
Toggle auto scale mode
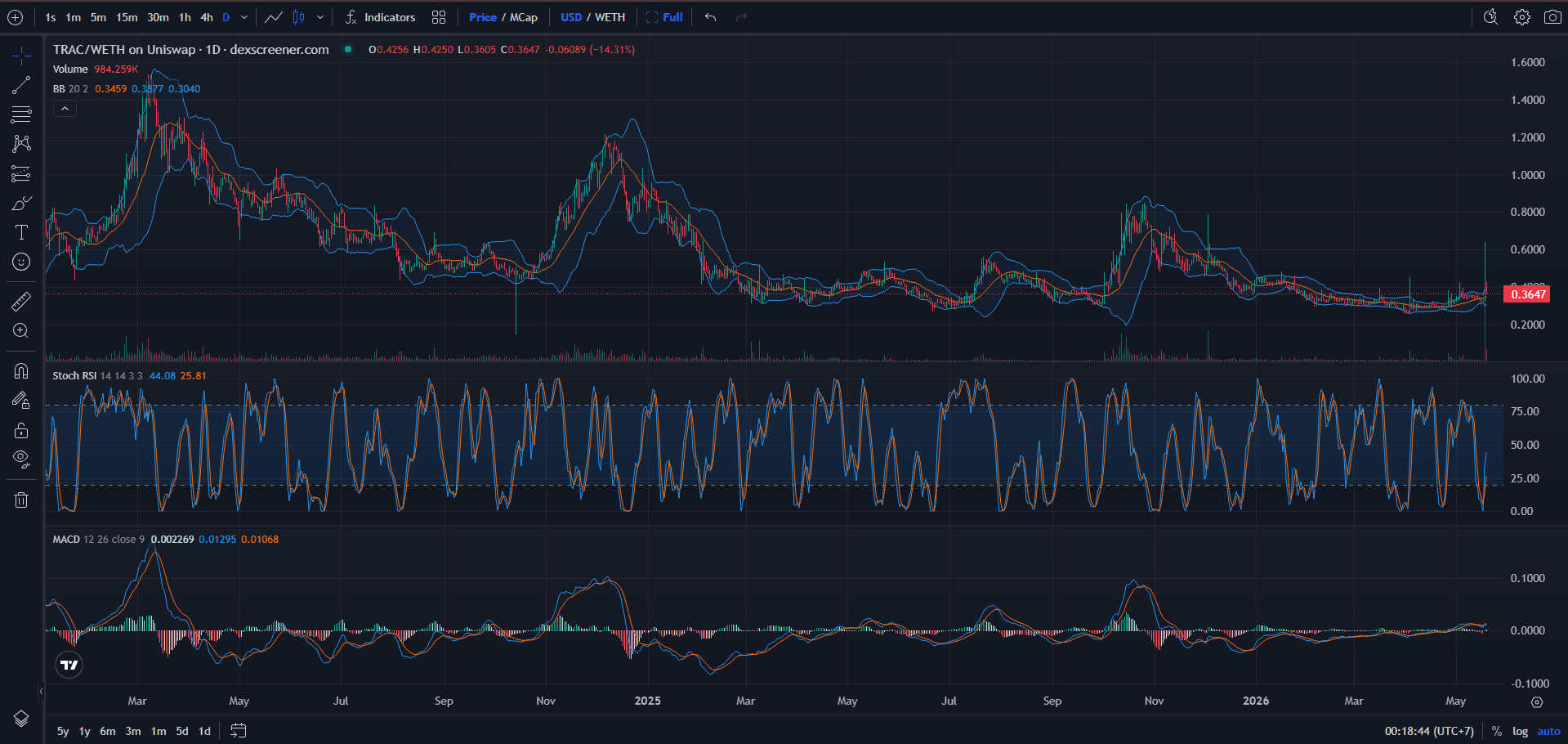click(x=1548, y=731)
